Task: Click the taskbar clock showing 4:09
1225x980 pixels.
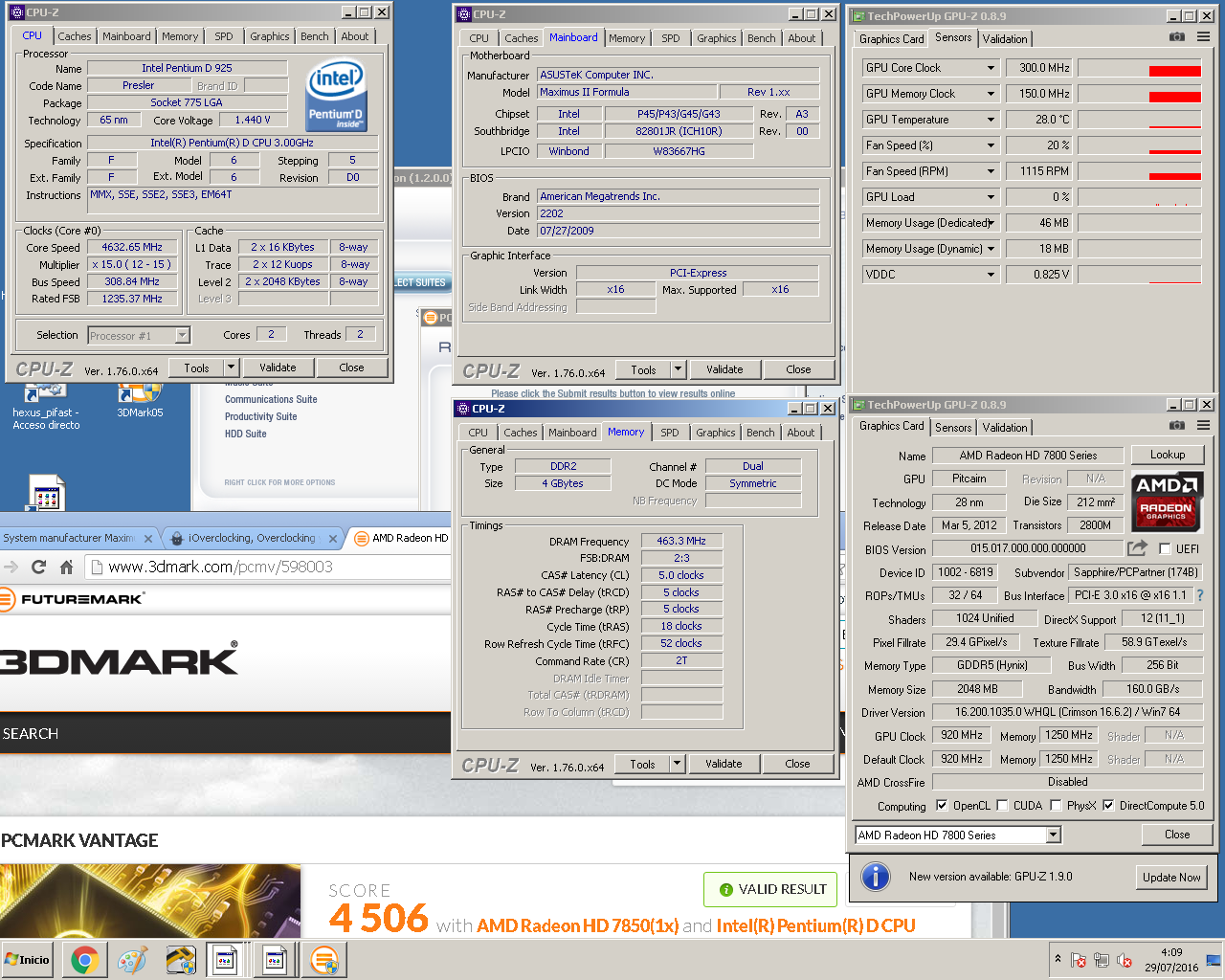Action: [x=1171, y=960]
